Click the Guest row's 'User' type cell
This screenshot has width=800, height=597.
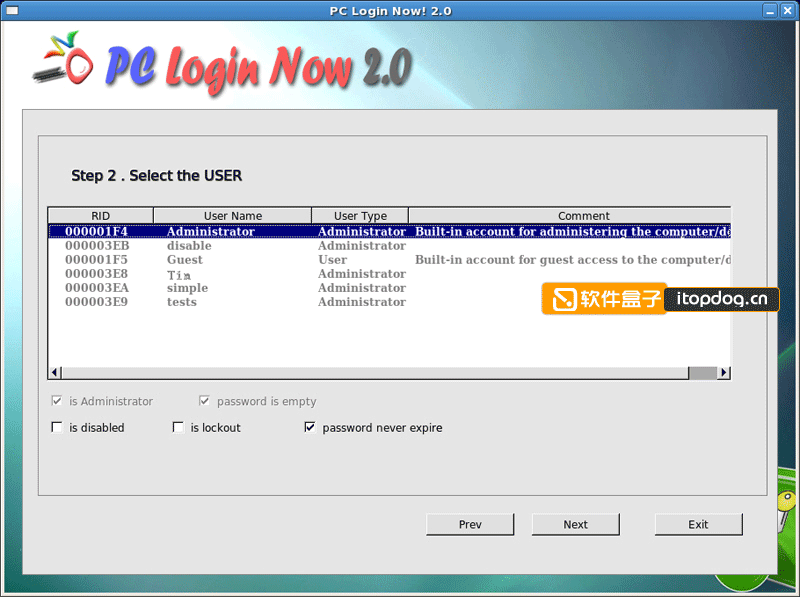point(333,260)
